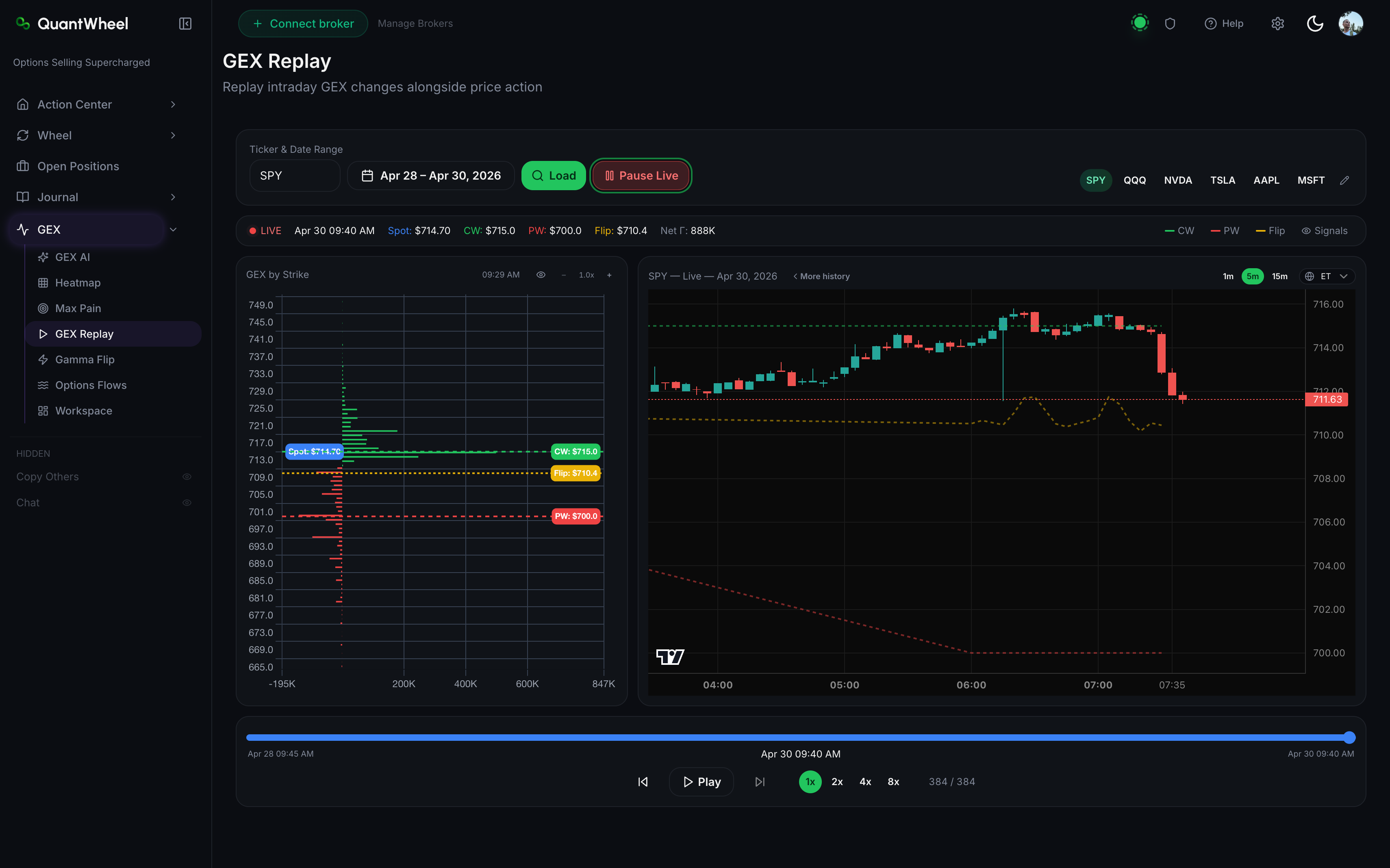Click the replay timeline slider handle

pyautogui.click(x=1349, y=738)
